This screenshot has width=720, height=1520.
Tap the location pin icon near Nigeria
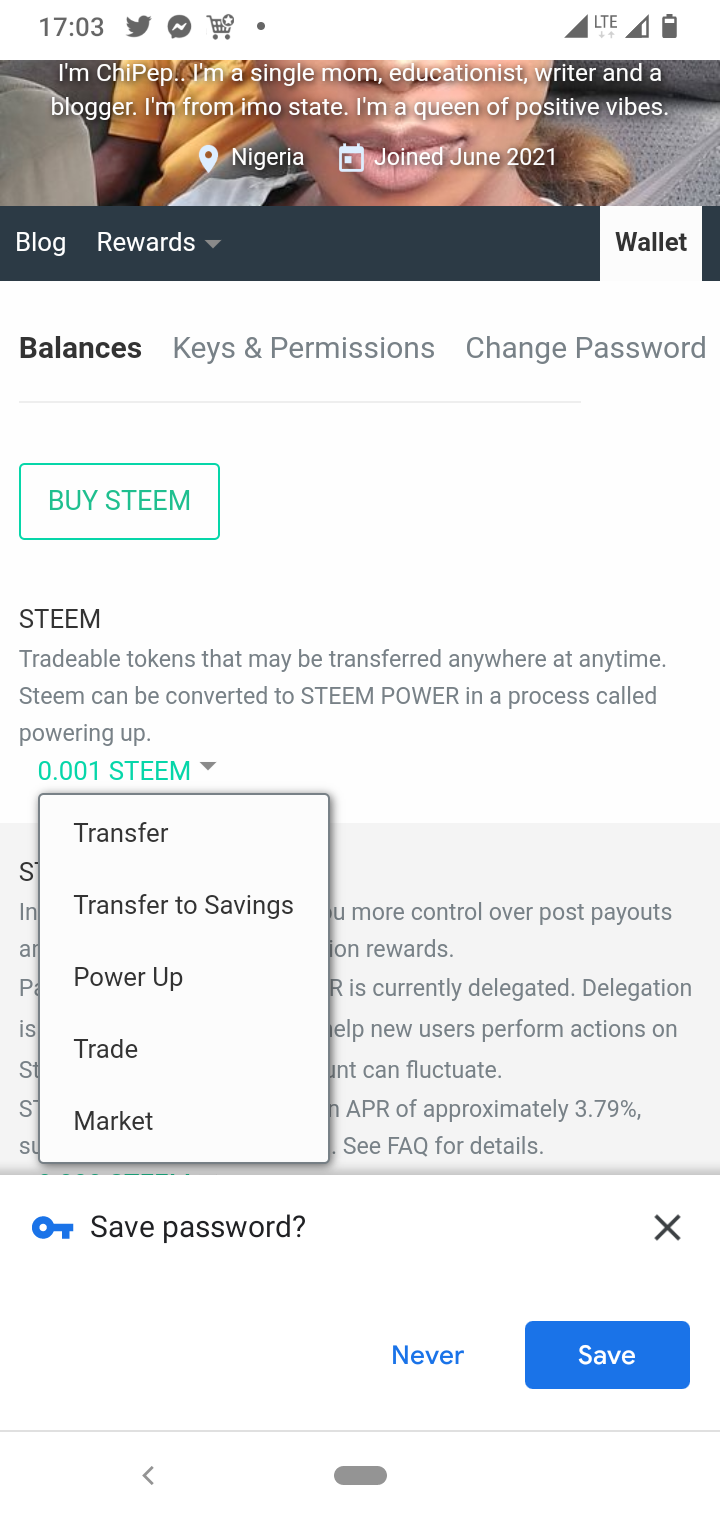click(209, 158)
